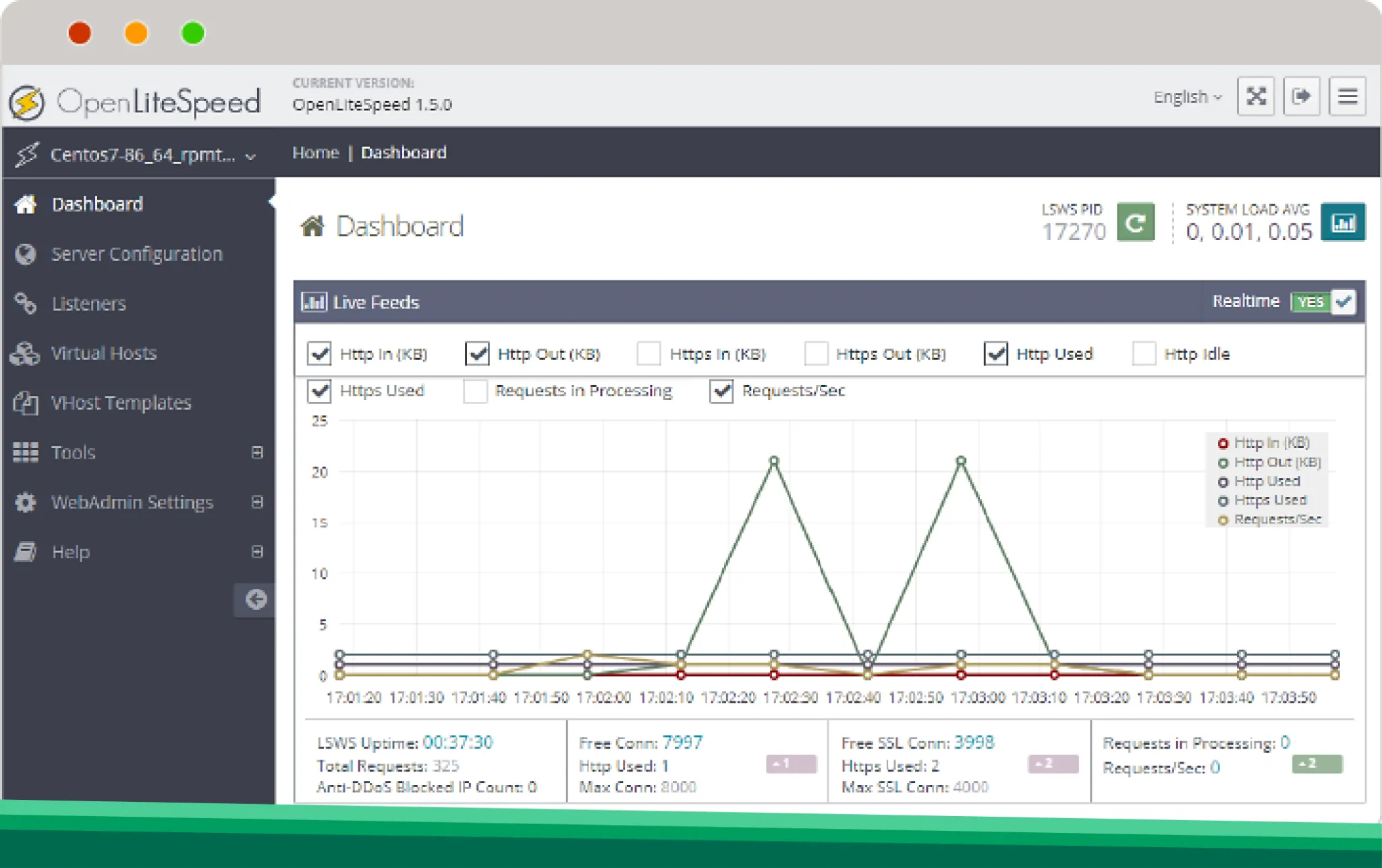This screenshot has width=1382, height=868.
Task: Open the Server Configuration menu item
Action: [137, 254]
